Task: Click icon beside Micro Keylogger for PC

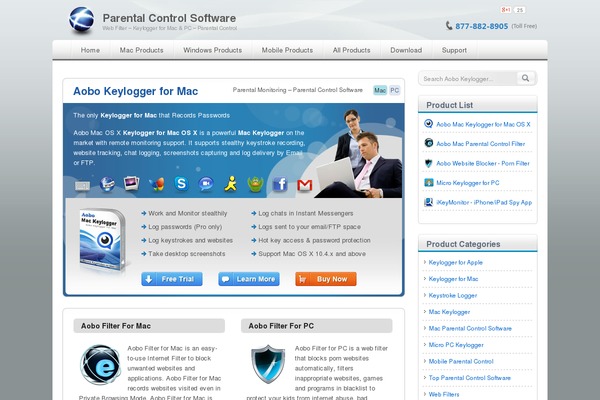Action: coord(429,183)
